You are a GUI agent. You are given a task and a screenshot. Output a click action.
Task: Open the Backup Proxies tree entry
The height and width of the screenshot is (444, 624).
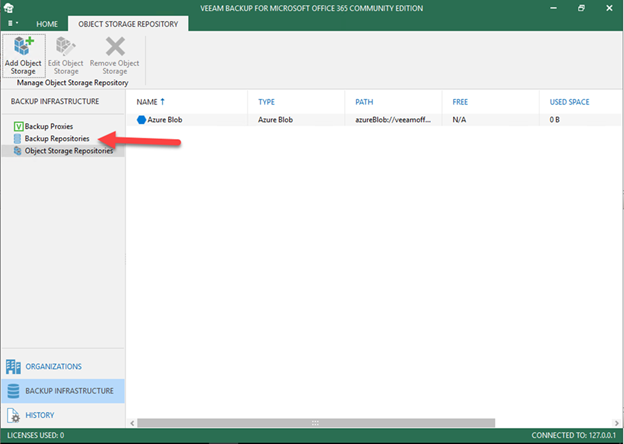[x=49, y=127]
